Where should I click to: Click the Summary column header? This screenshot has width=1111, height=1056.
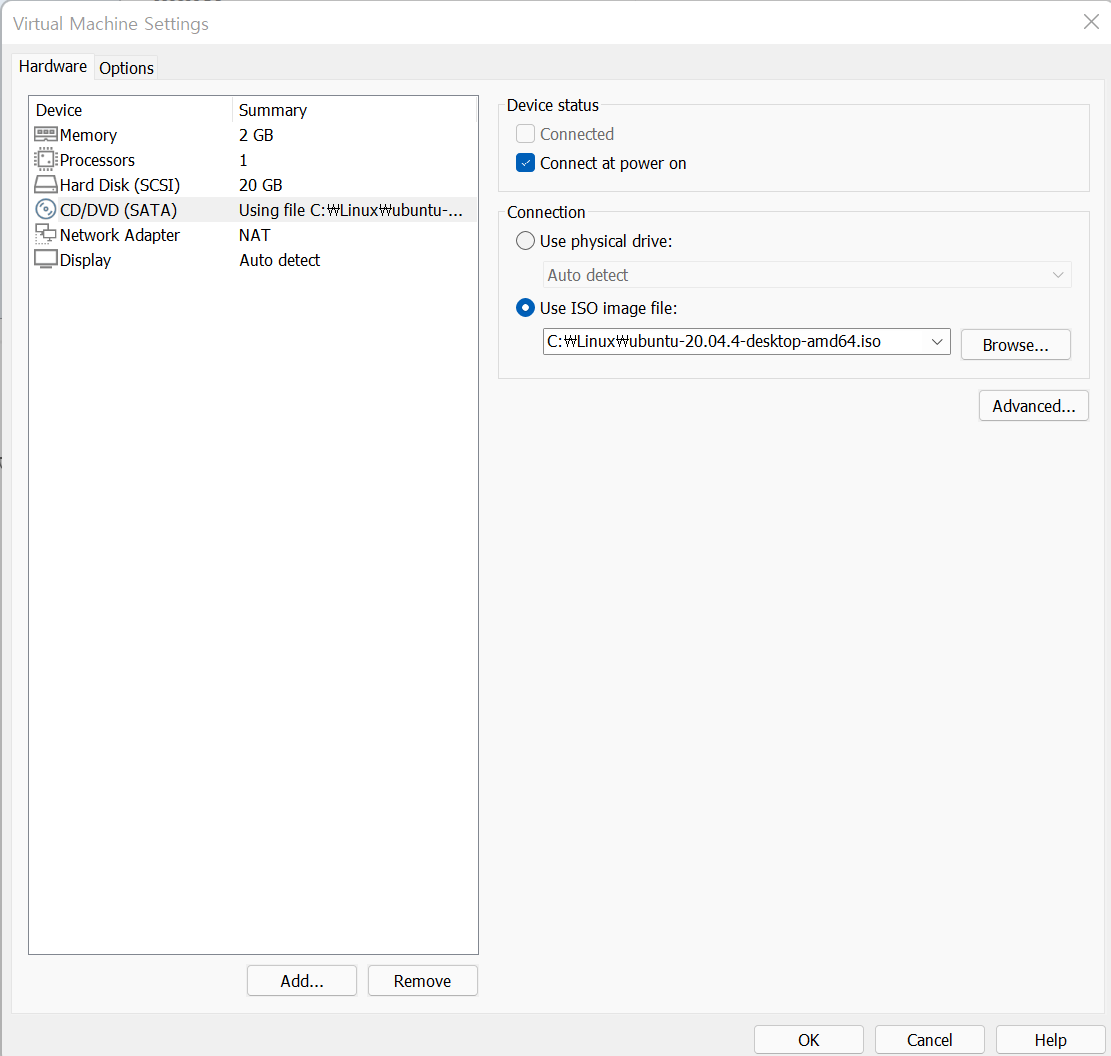(354, 110)
